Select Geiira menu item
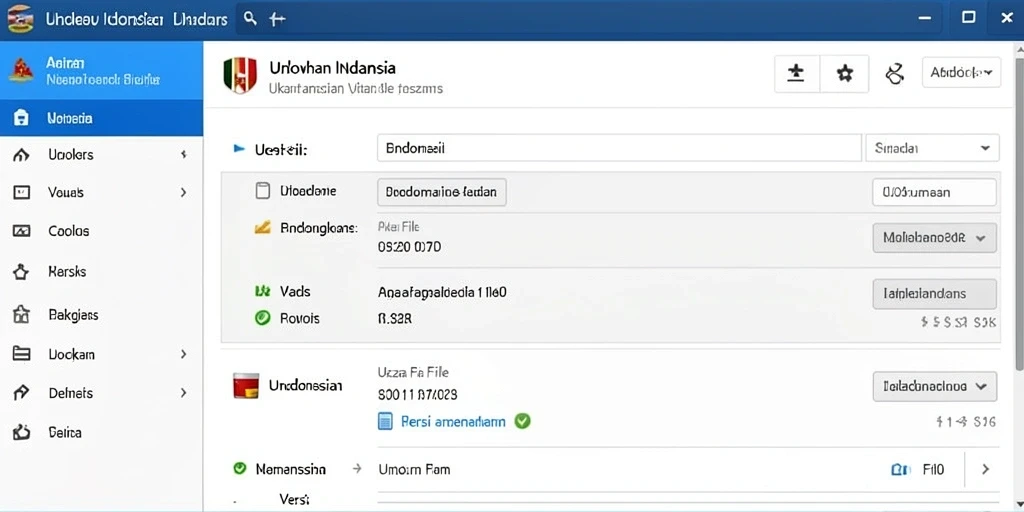 click(x=101, y=432)
